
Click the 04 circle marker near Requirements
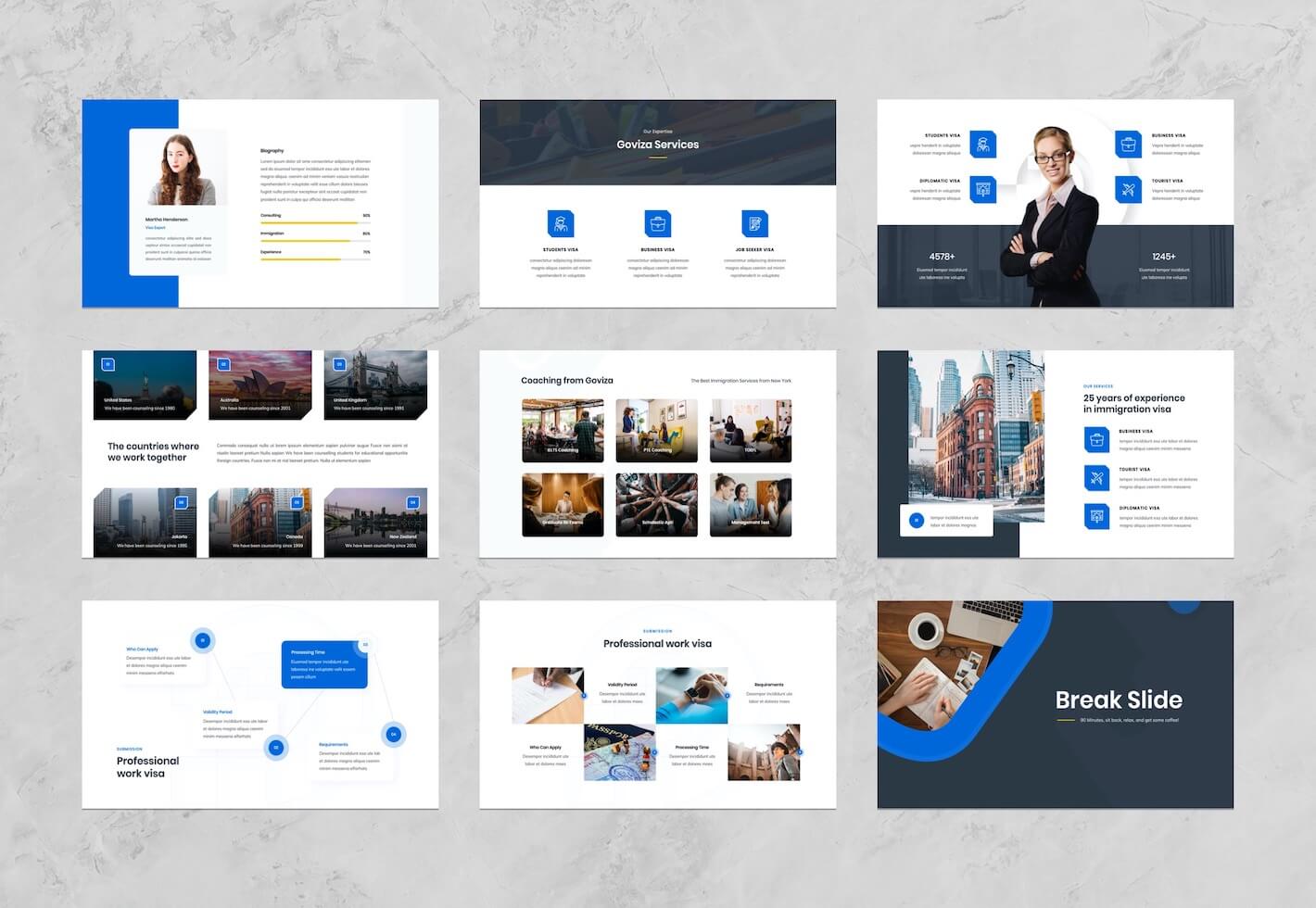pyautogui.click(x=393, y=734)
